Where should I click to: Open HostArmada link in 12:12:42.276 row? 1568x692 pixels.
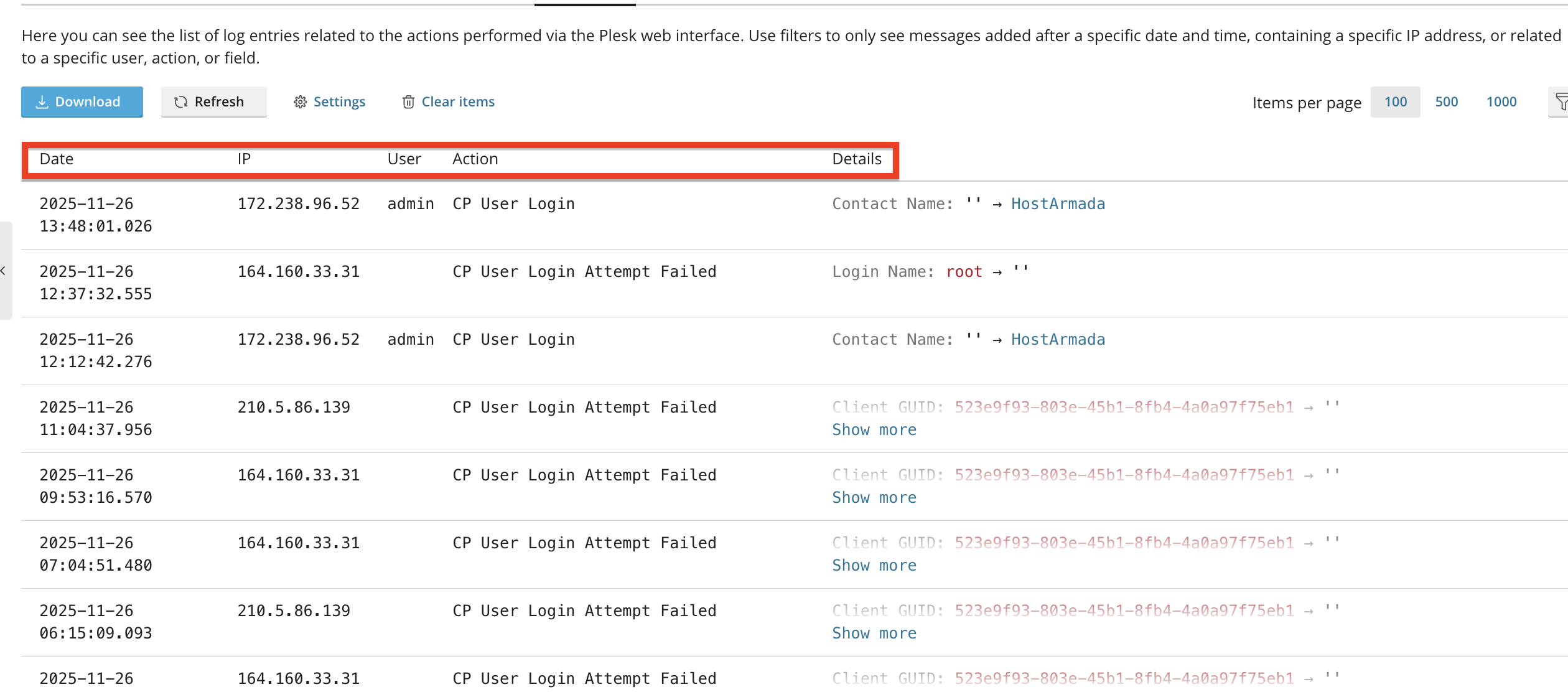click(x=1058, y=340)
